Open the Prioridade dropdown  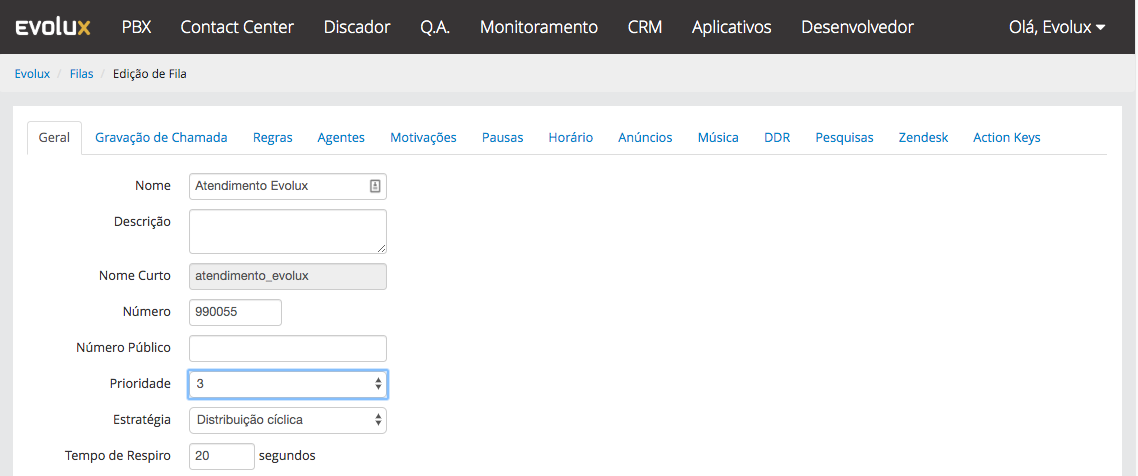coord(287,385)
